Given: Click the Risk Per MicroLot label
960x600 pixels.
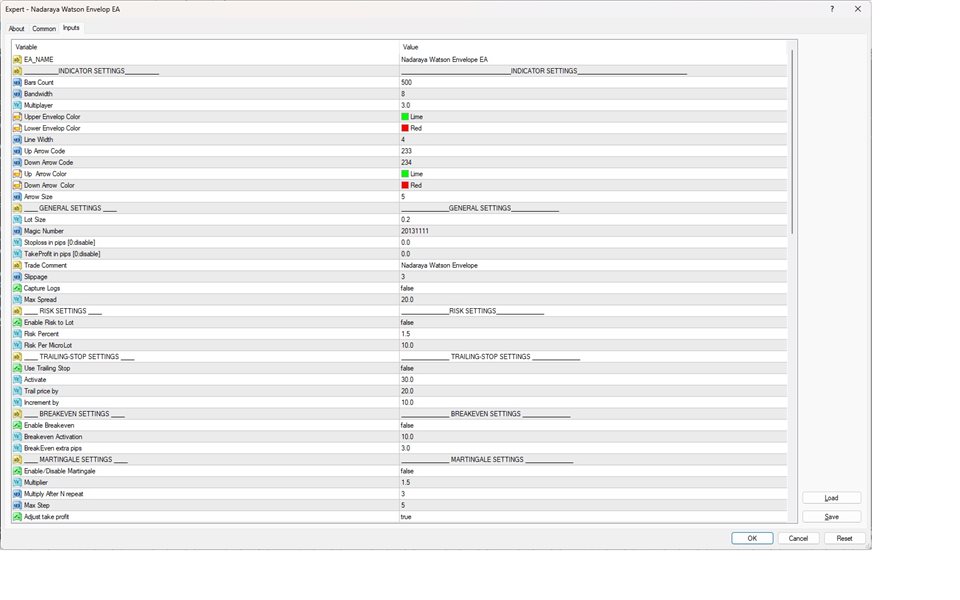Looking at the screenshot, I should 48,345.
